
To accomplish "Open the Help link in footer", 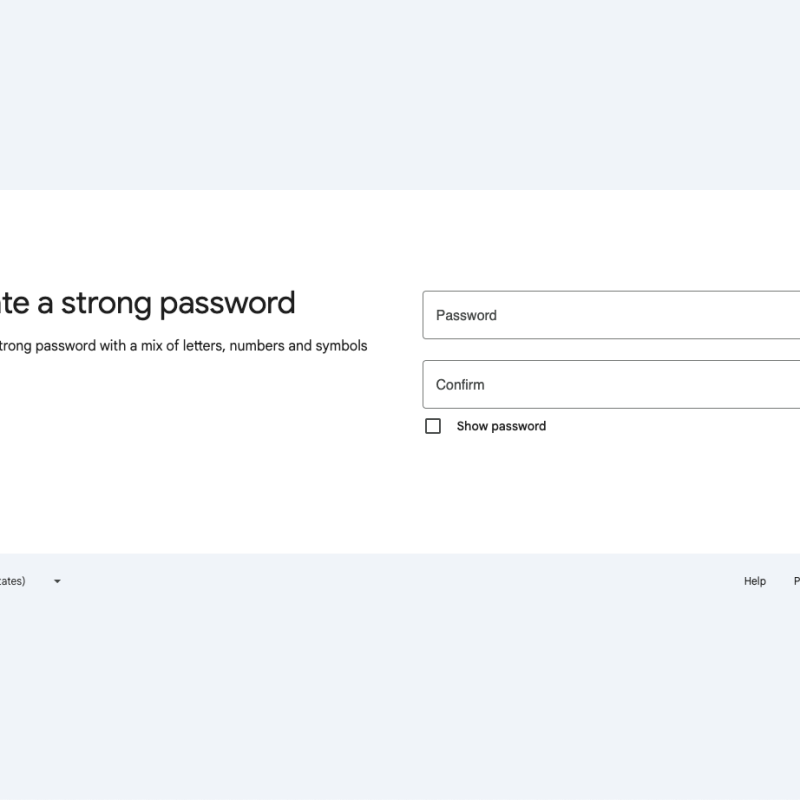I will click(x=755, y=581).
